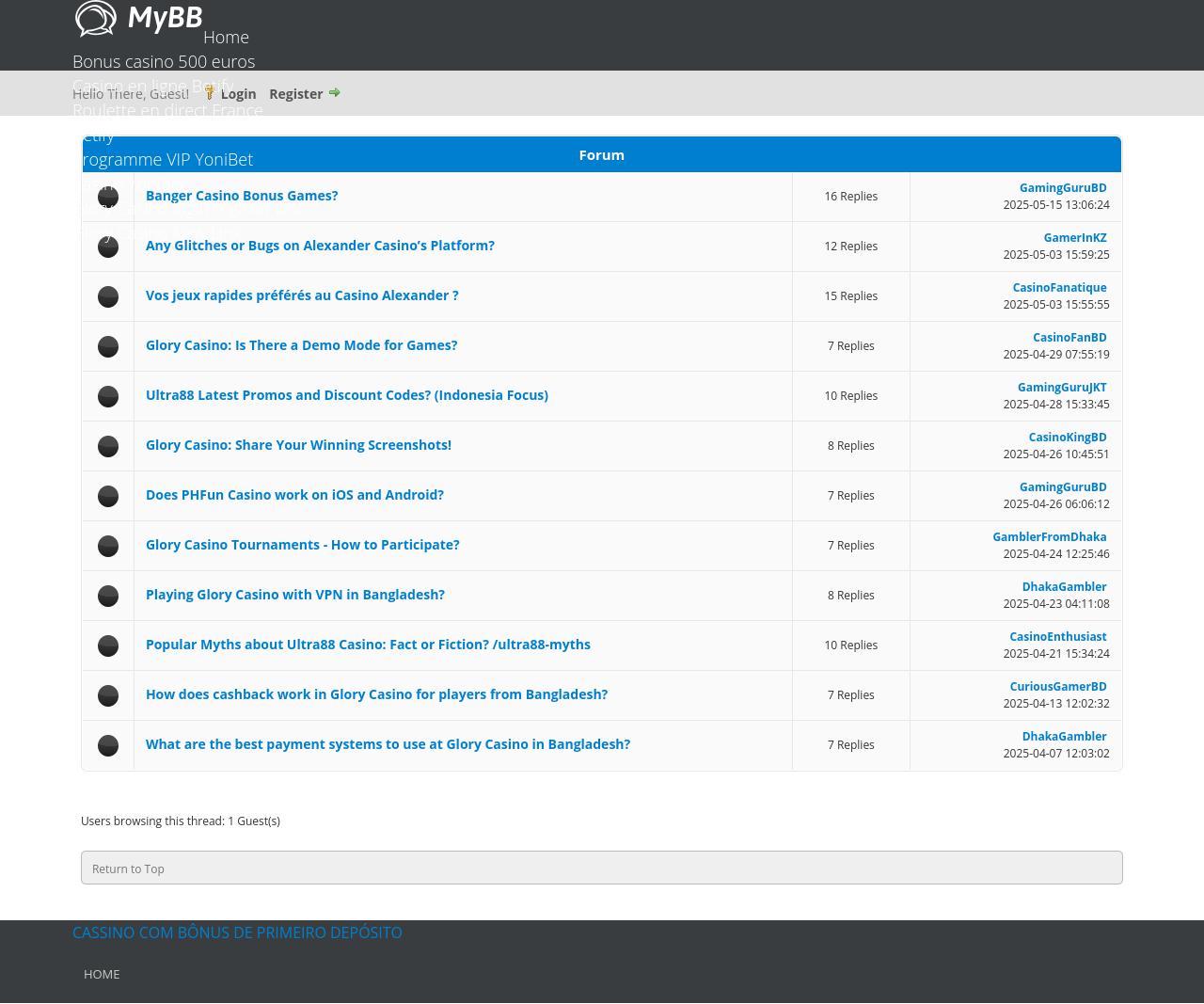Open the Bonus casino 500 euros menu link
The height and width of the screenshot is (1004, 1204).
click(x=164, y=62)
